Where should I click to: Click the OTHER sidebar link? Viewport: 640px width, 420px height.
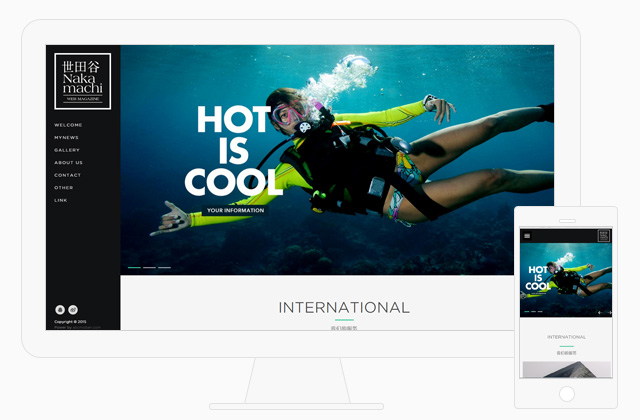click(x=64, y=187)
